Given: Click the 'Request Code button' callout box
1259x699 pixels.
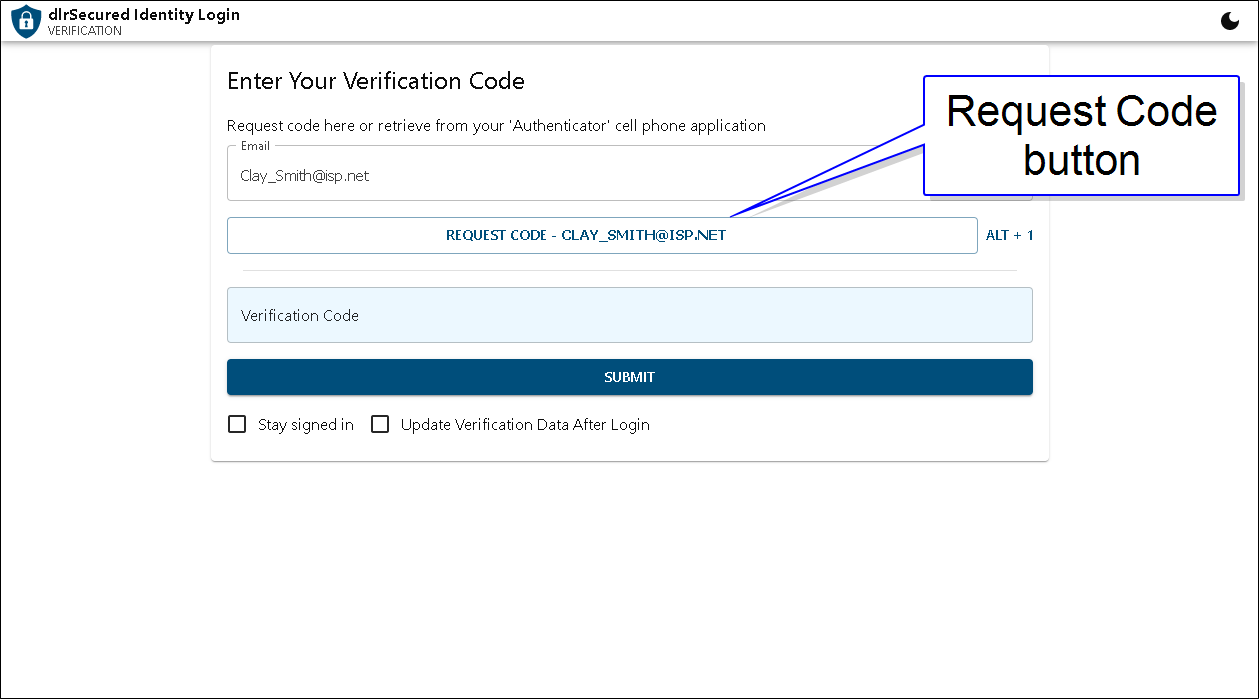Looking at the screenshot, I should coord(1080,135).
